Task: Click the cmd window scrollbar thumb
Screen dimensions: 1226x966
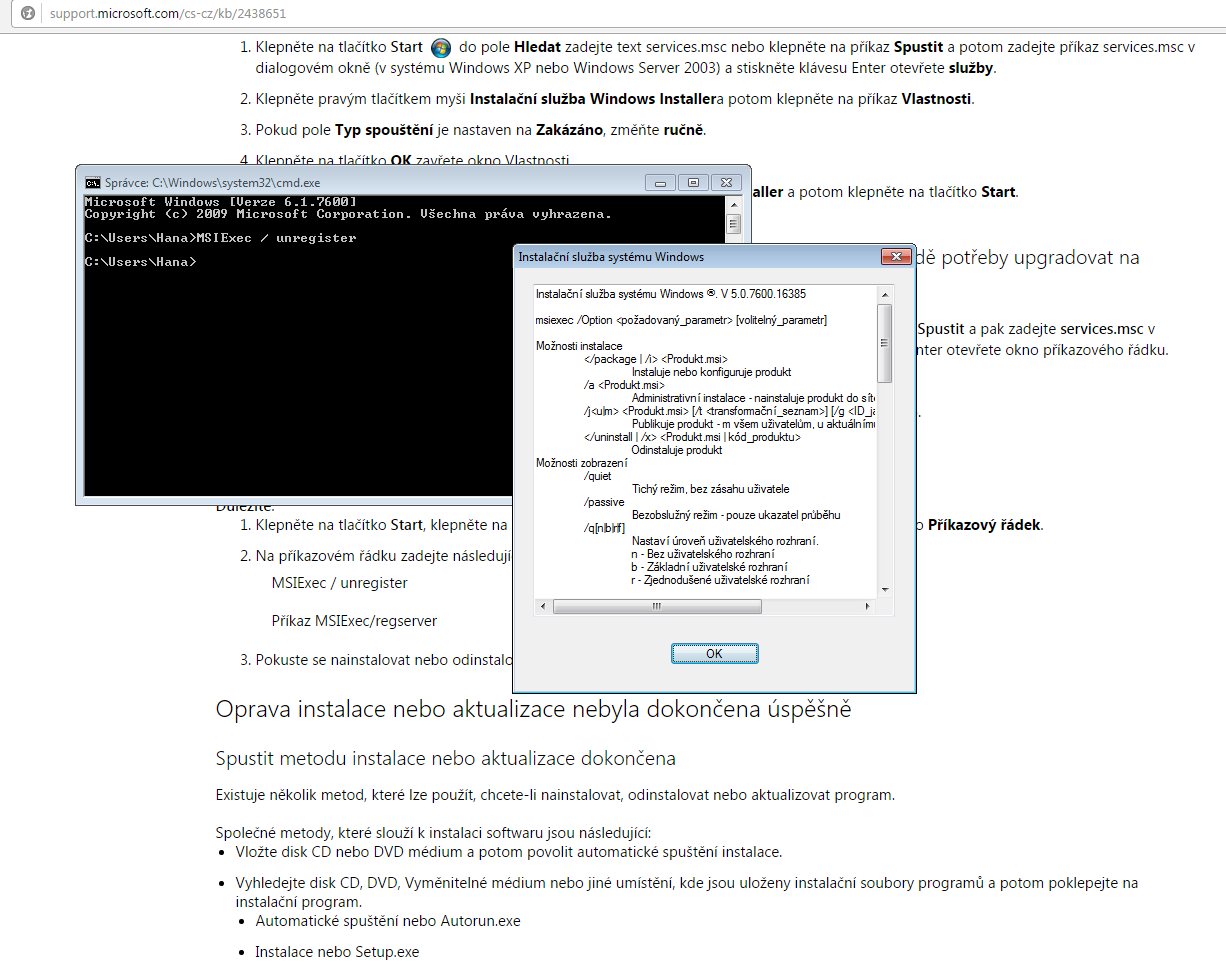Action: pyautogui.click(x=733, y=224)
